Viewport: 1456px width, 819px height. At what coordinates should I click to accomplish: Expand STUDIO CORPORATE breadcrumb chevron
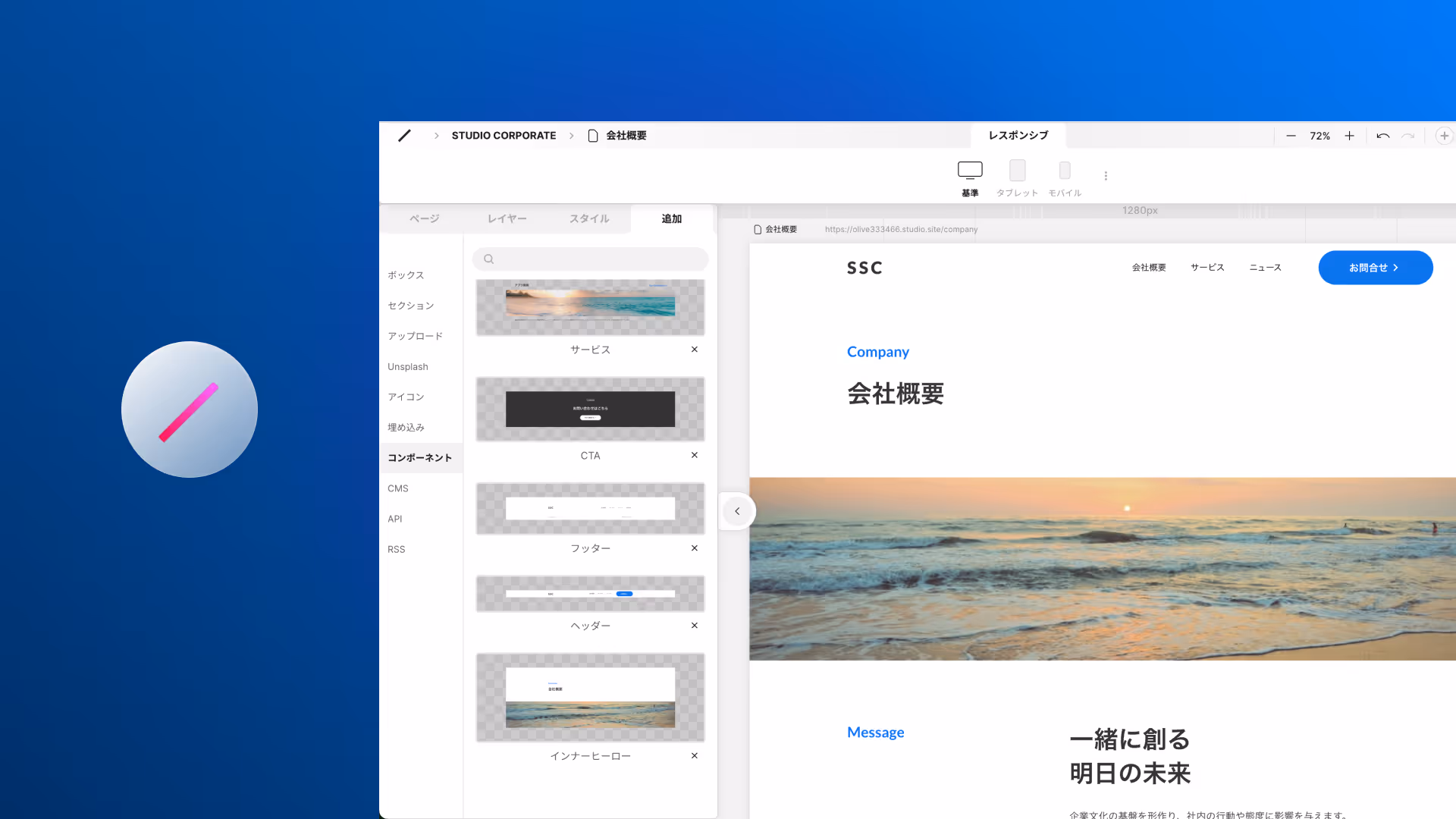tap(572, 136)
